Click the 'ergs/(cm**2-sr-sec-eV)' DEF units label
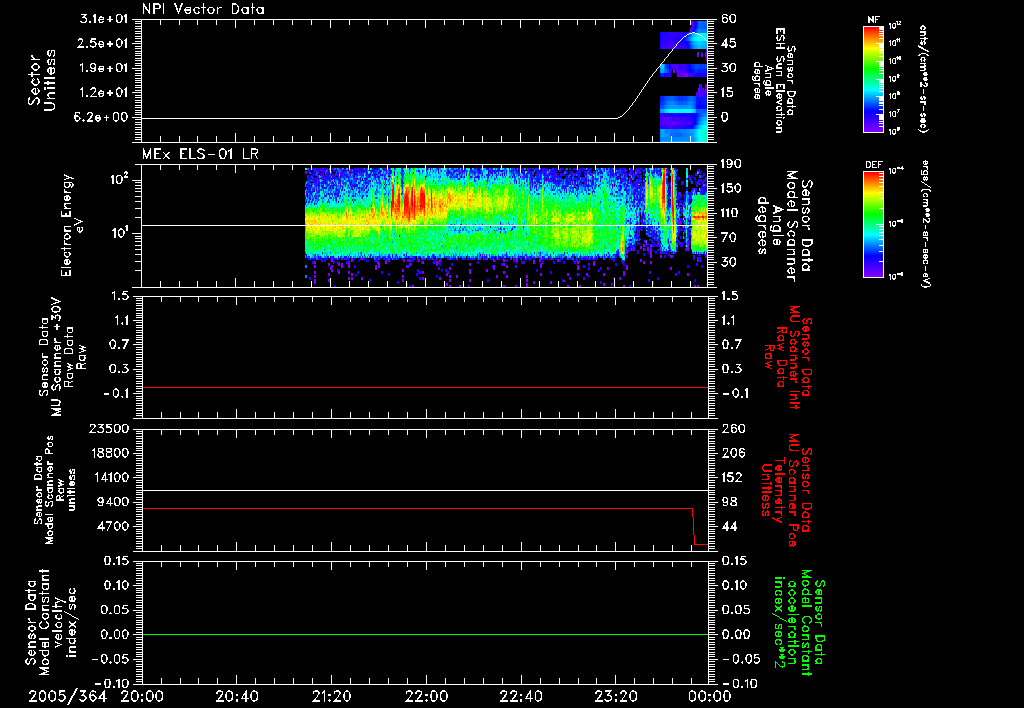This screenshot has height=708, width=1024. coord(925,224)
